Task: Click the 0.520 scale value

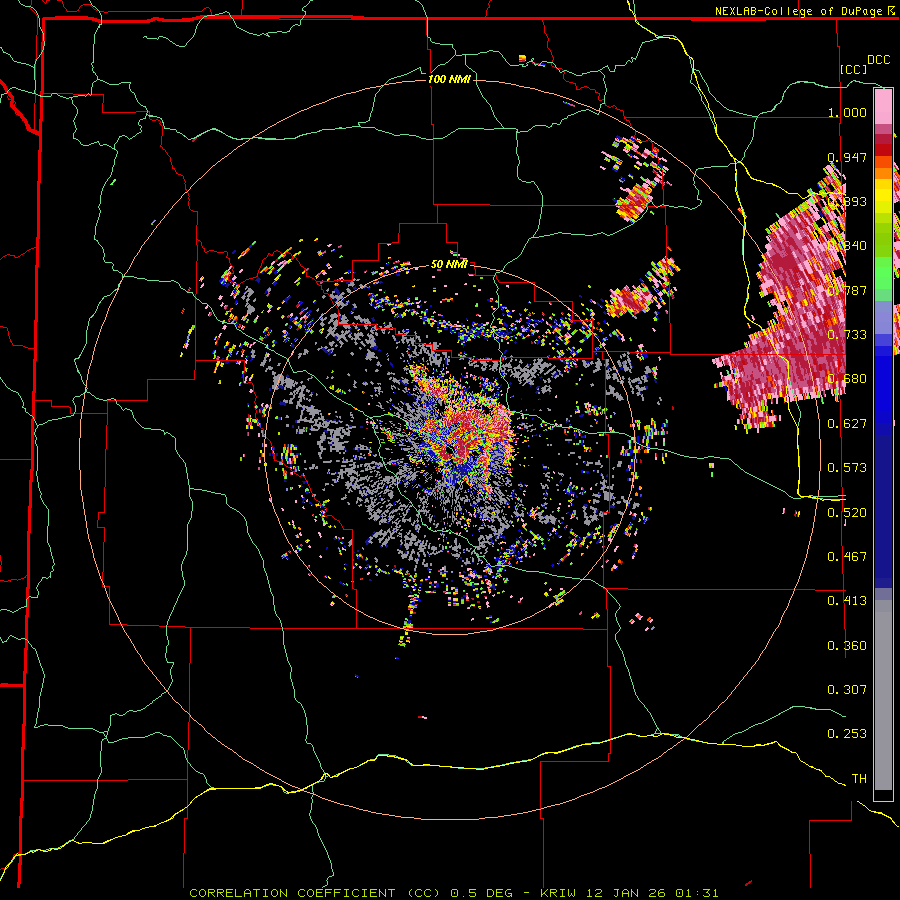Action: coord(847,513)
